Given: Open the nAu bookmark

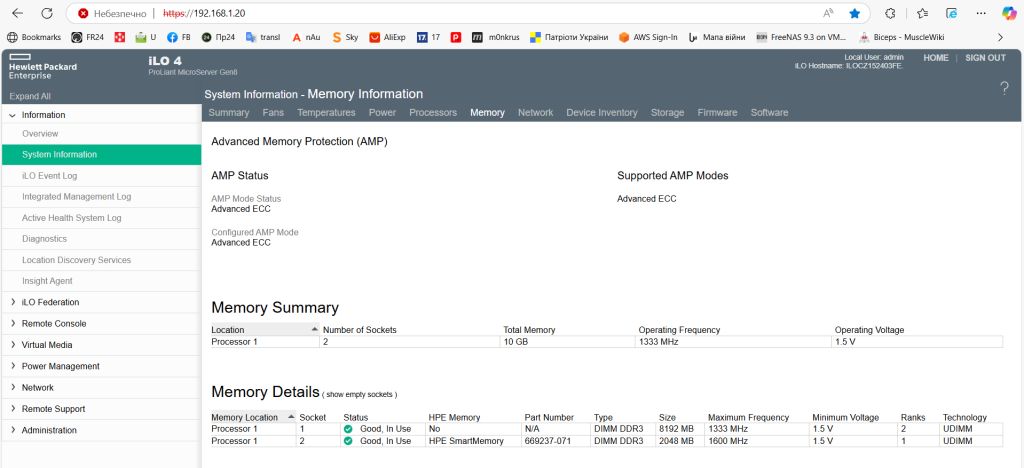Looking at the screenshot, I should pyautogui.click(x=306, y=37).
